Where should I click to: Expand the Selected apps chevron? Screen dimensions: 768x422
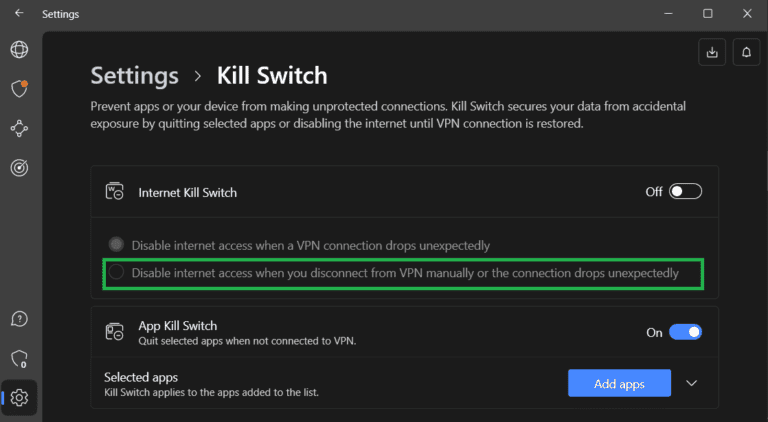click(691, 383)
